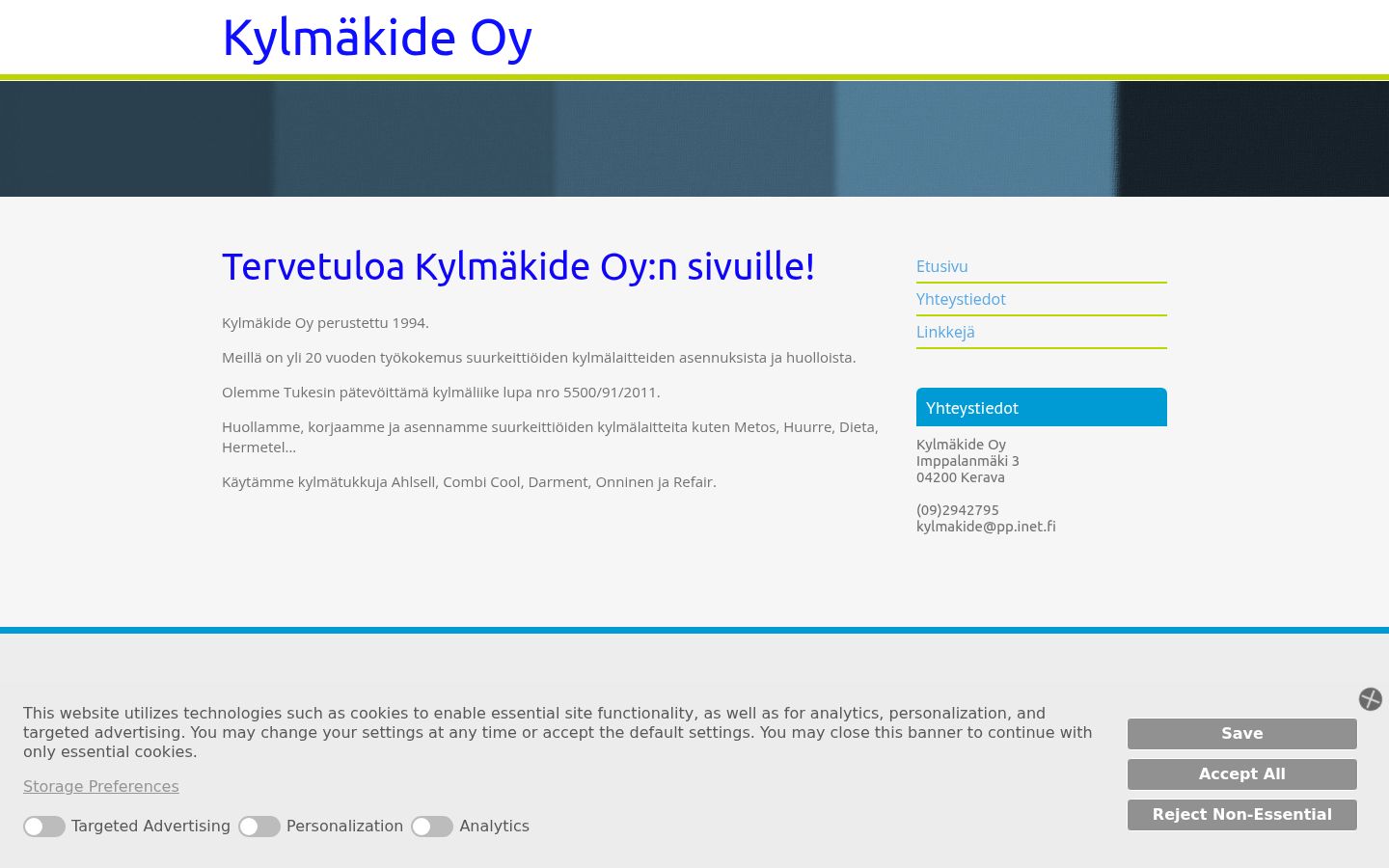Choose Reject Non-Essential
Image resolution: width=1389 pixels, height=868 pixels.
tap(1242, 815)
